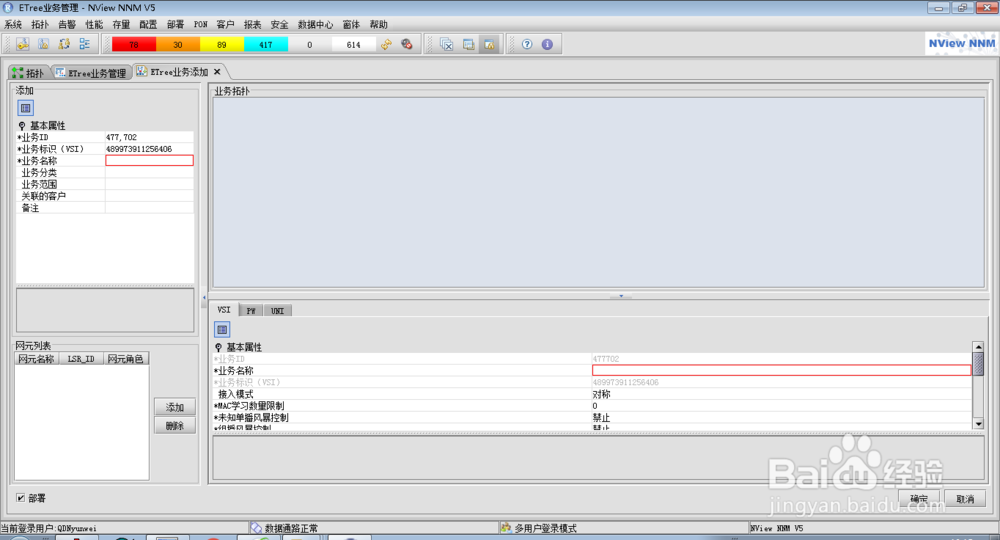Screen dimensions: 1000x540
Task: Click the left 业务名称 input field
Action: point(149,161)
